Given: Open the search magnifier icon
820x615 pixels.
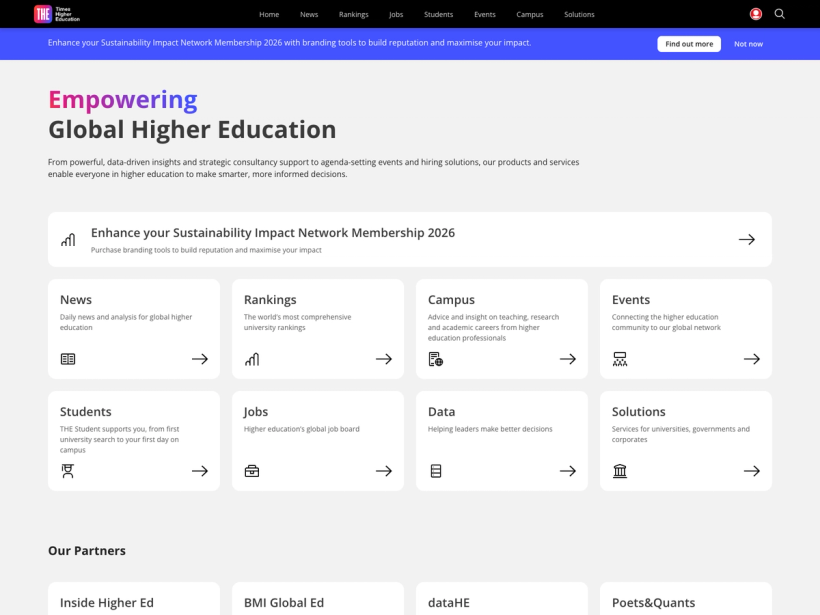Looking at the screenshot, I should [x=780, y=14].
